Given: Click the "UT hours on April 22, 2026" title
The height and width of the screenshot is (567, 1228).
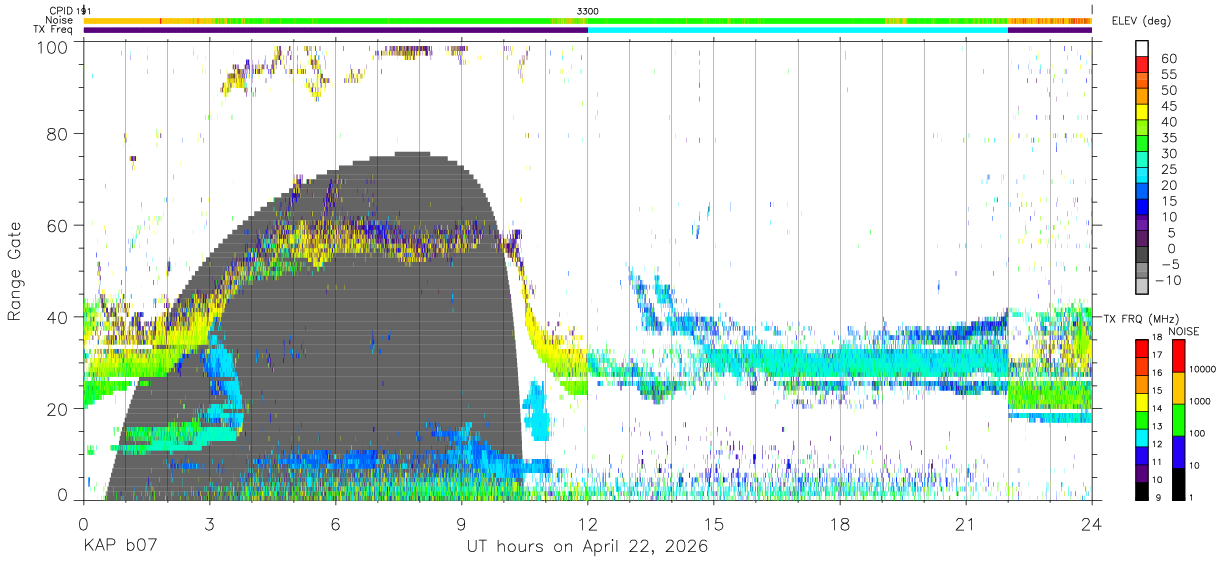Looking at the screenshot, I should [587, 547].
